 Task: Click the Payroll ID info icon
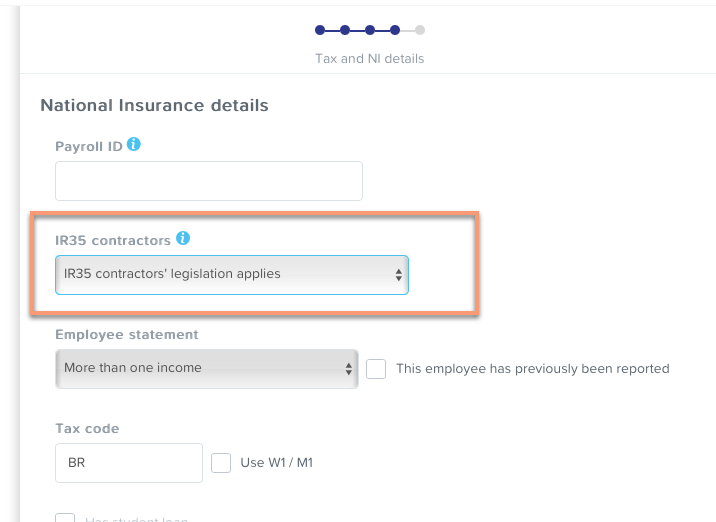click(x=134, y=145)
